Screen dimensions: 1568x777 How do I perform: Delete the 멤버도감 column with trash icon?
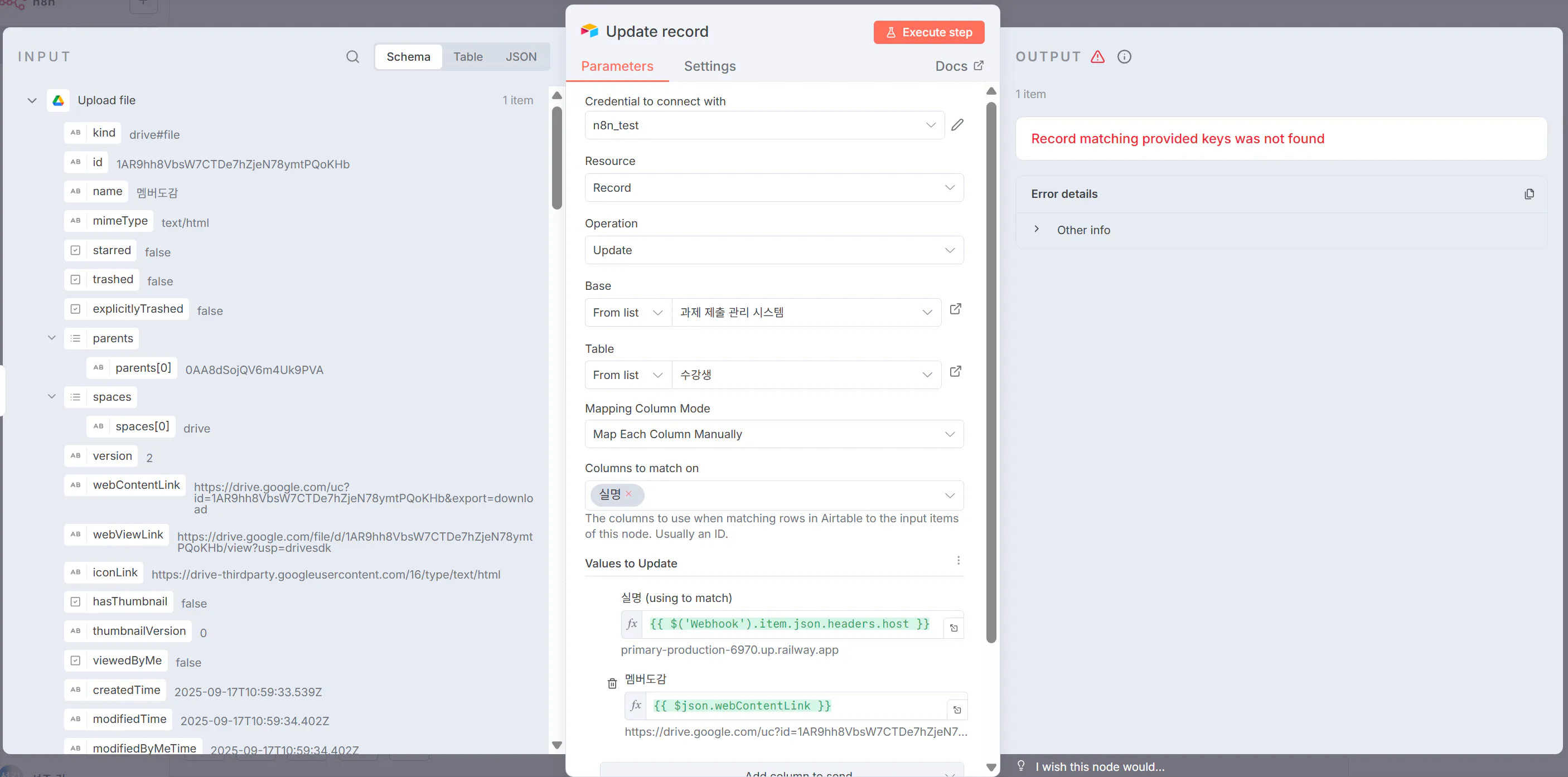point(612,683)
